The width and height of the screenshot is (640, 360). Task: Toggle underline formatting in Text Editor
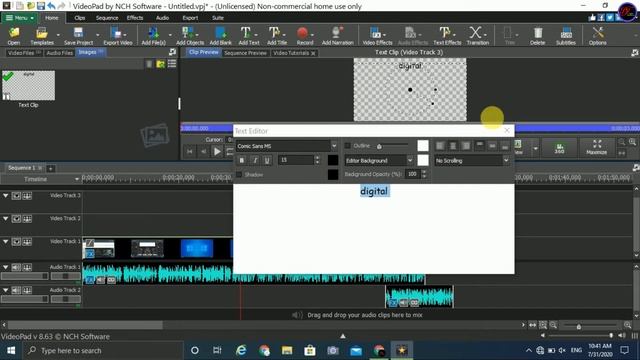click(267, 160)
